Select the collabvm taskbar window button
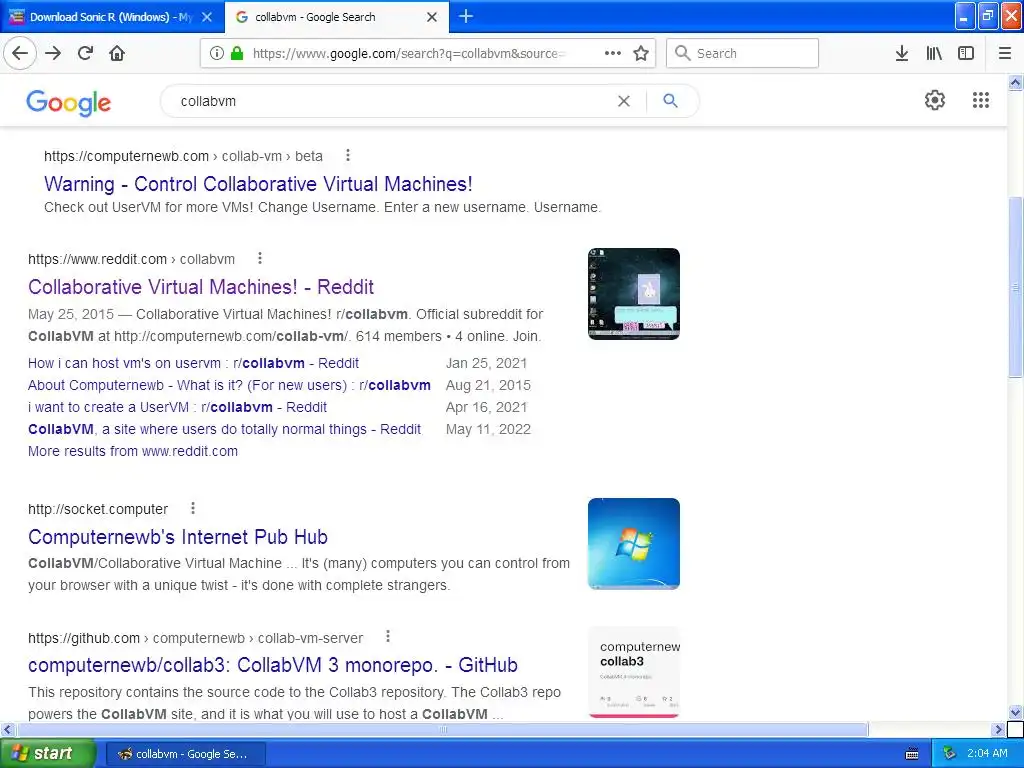The image size is (1024, 768). click(185, 754)
